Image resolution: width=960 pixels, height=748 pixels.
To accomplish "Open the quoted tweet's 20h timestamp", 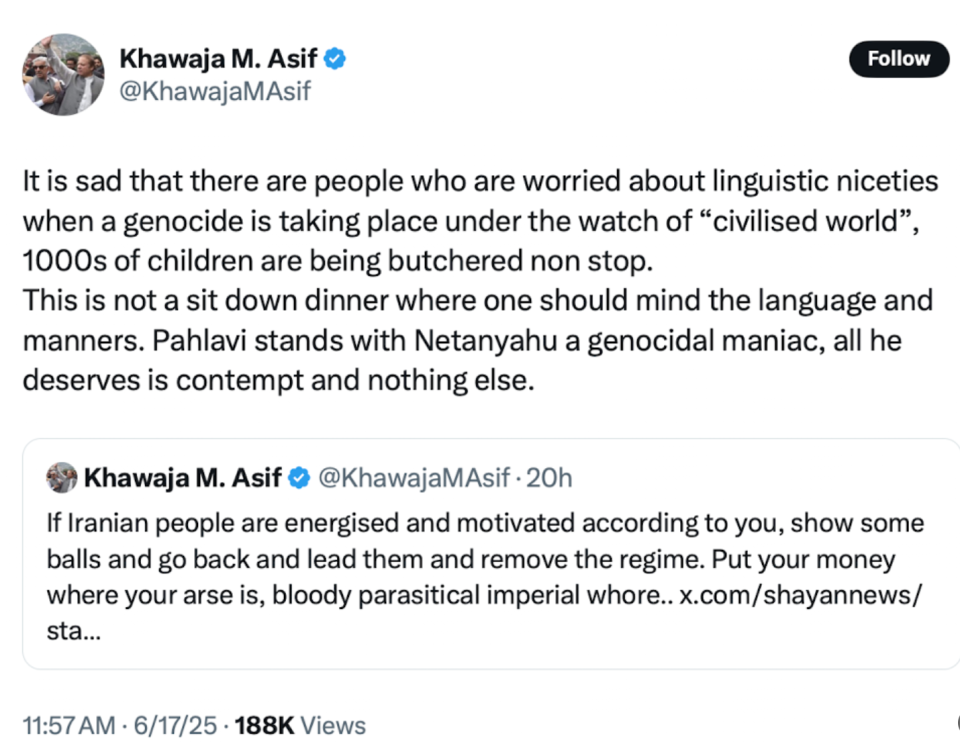I will tap(549, 478).
